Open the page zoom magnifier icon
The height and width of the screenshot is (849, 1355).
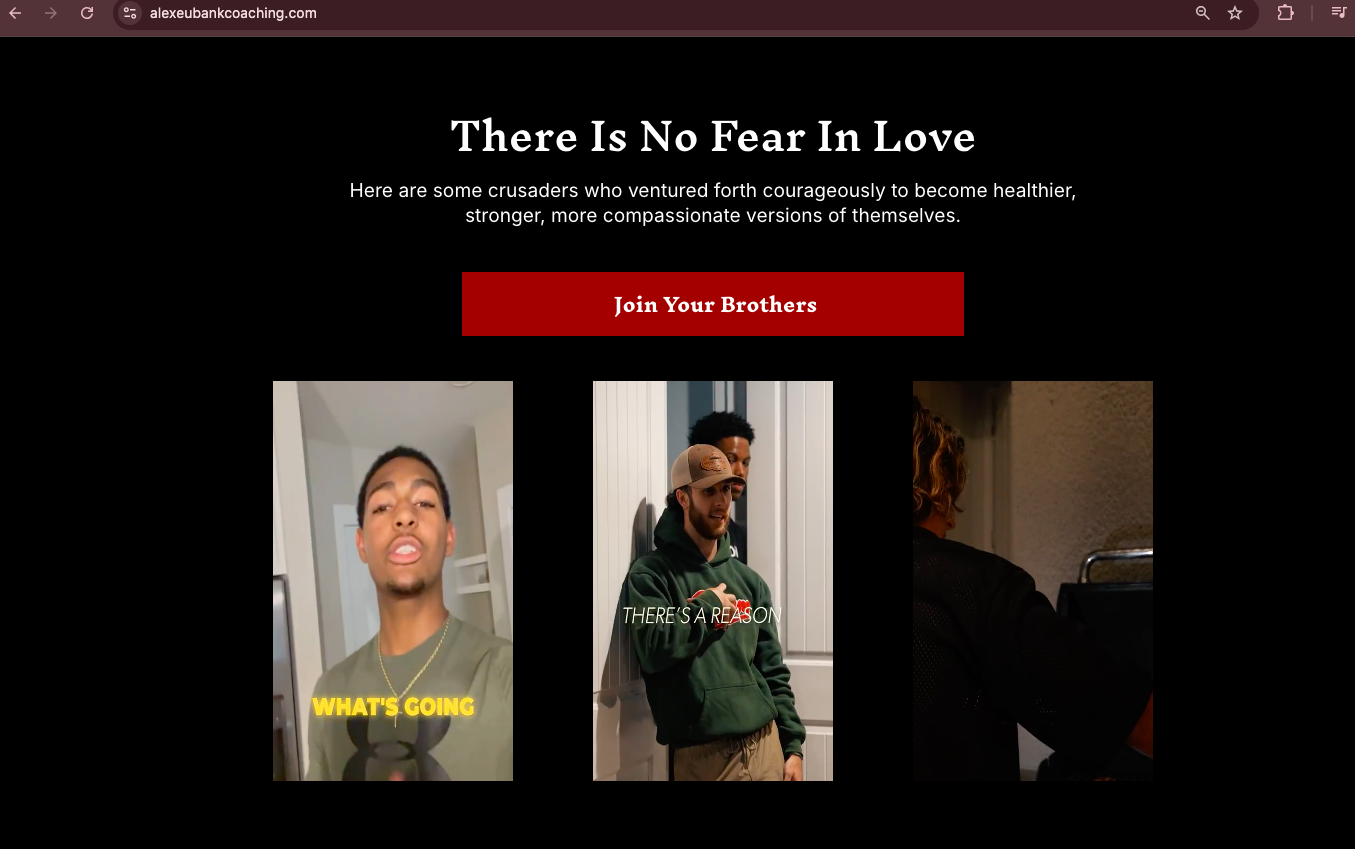1202,13
